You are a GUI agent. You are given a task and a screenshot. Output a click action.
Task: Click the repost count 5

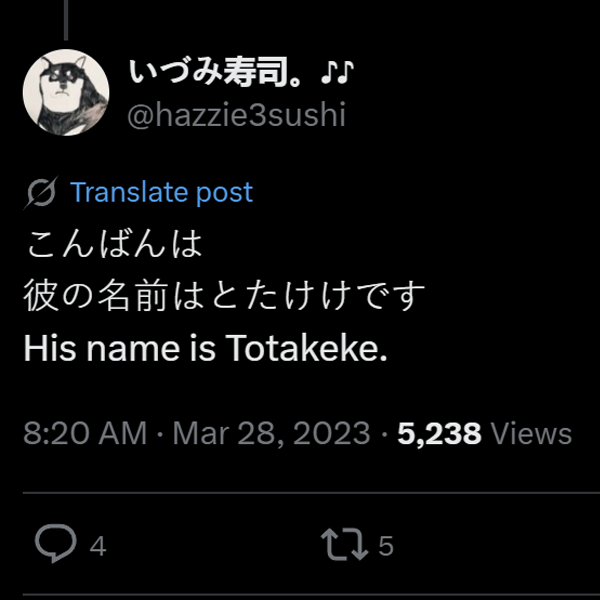[386, 546]
